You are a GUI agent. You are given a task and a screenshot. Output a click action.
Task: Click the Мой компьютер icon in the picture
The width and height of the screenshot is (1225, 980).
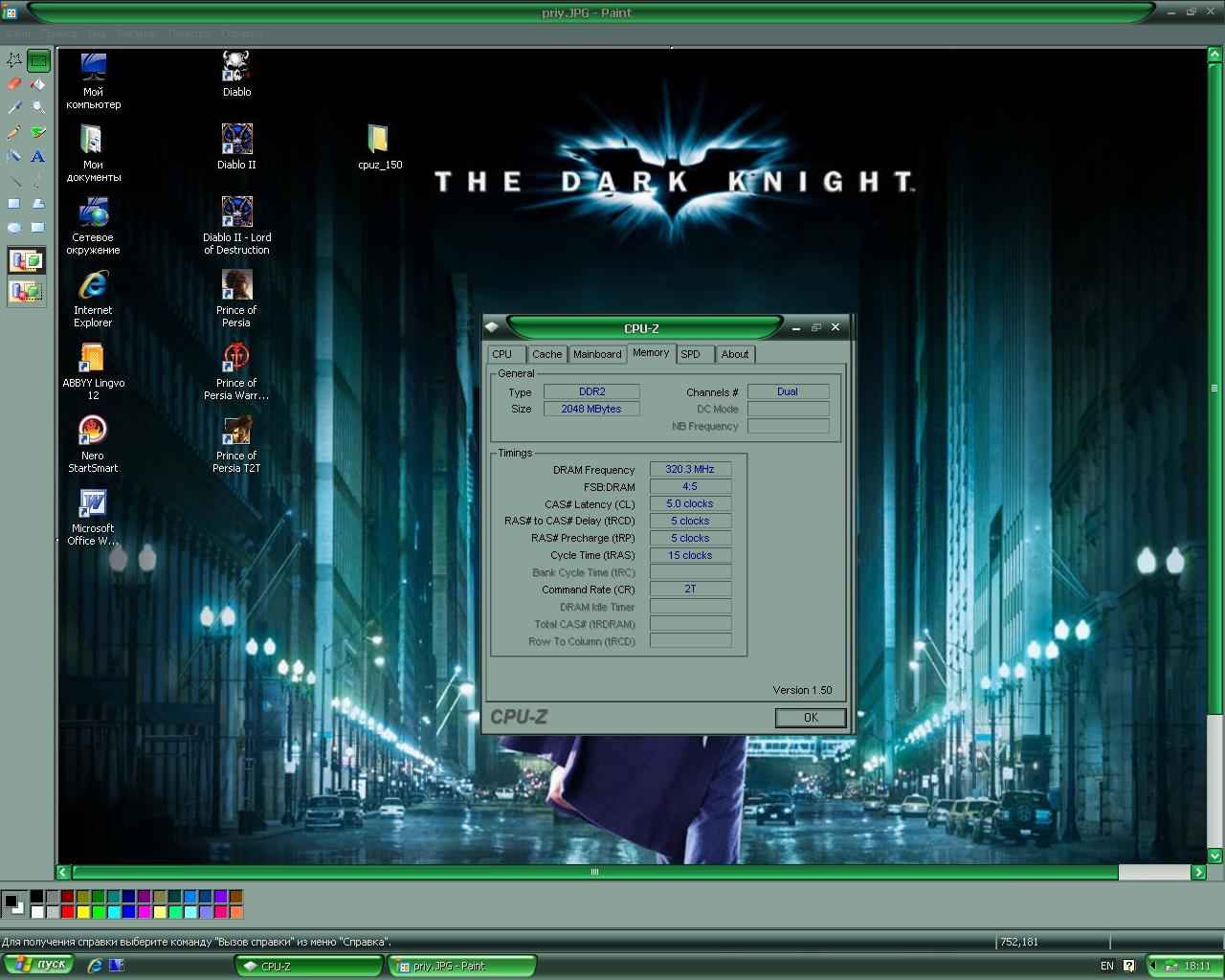pyautogui.click(x=93, y=81)
